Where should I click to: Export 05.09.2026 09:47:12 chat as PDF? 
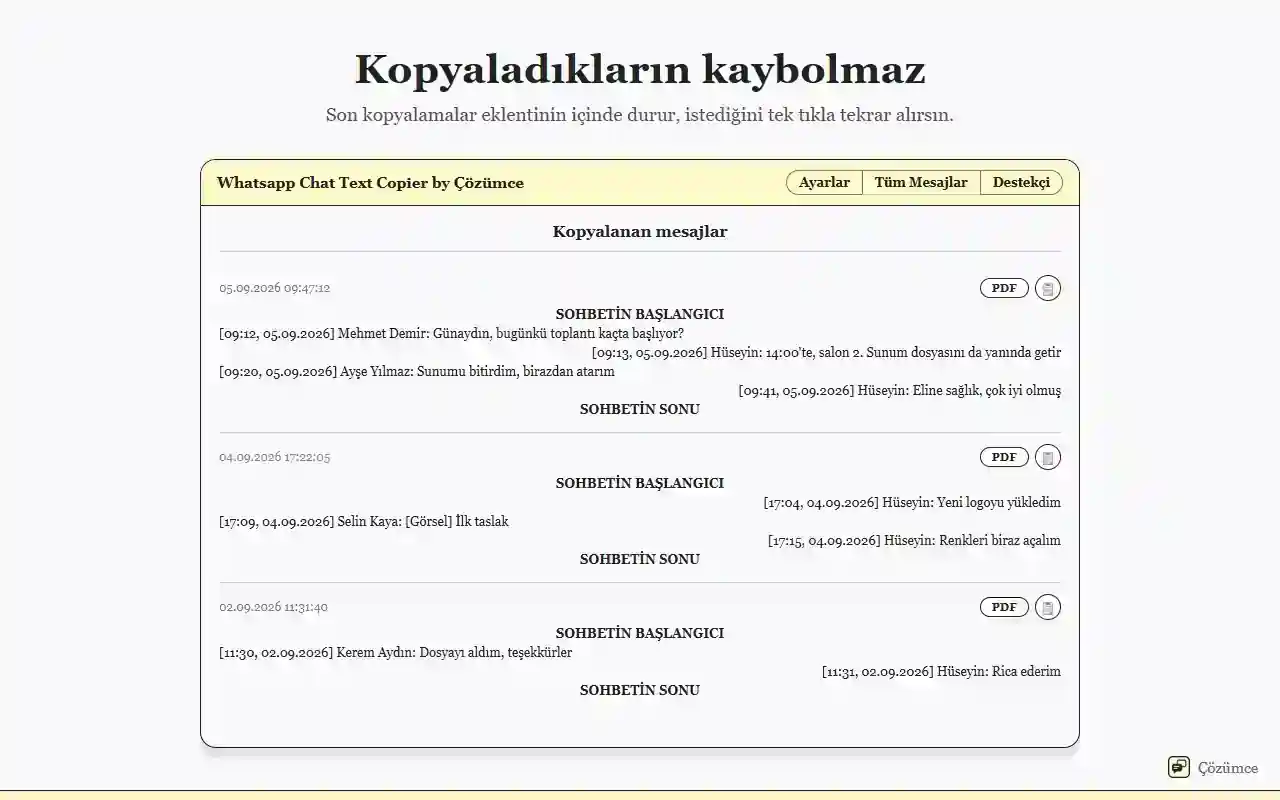pos(1004,288)
